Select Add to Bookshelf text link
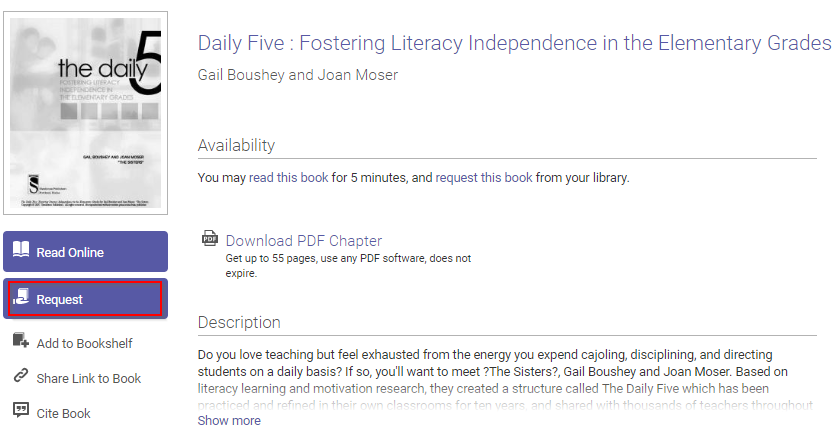 [x=84, y=343]
